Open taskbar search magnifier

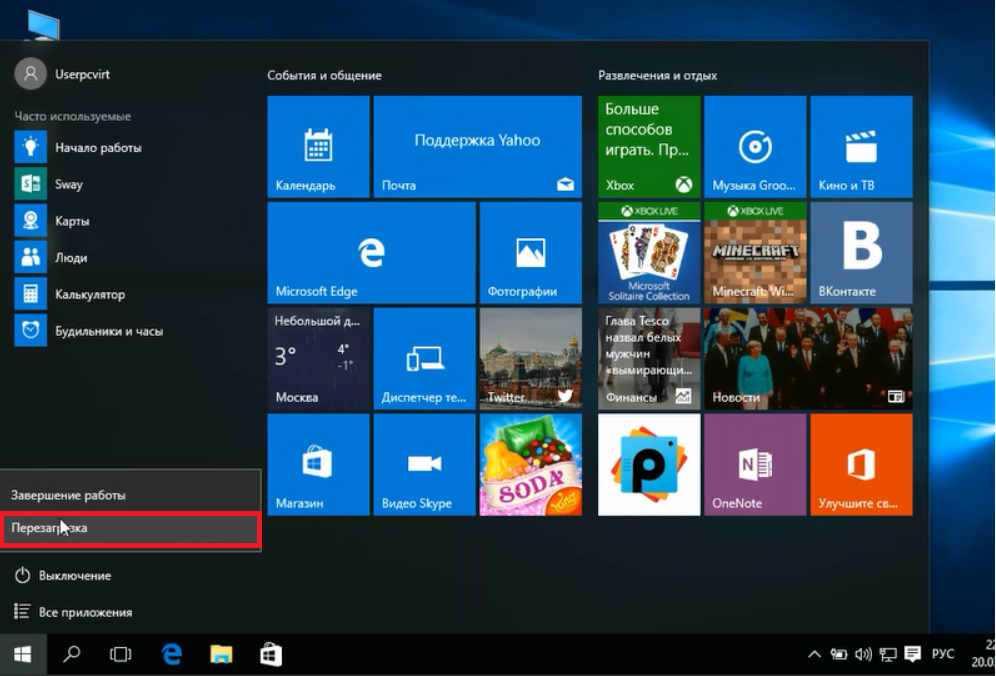pyautogui.click(x=72, y=654)
